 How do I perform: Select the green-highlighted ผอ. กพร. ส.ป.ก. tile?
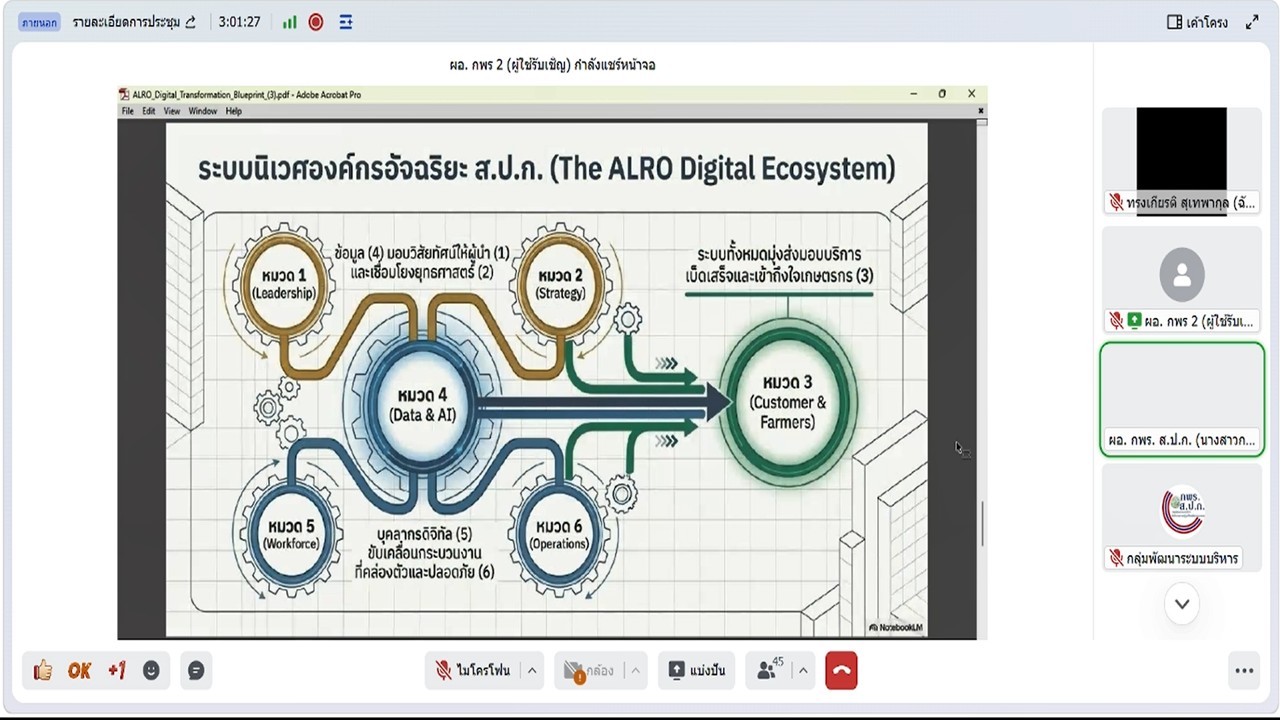[1182, 399]
